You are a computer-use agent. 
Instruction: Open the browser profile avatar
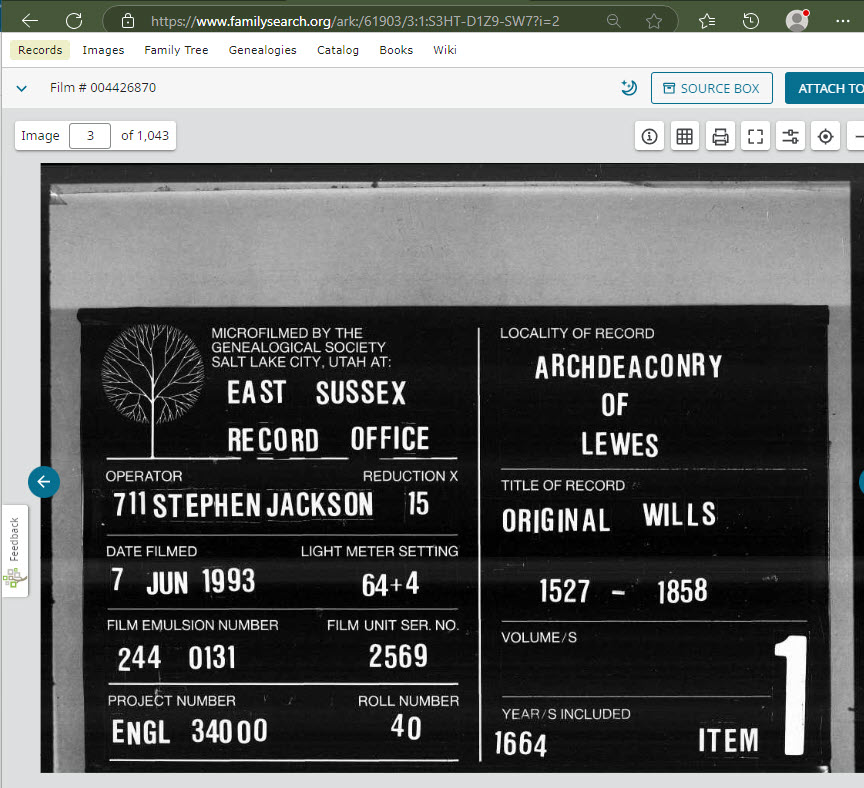tap(797, 20)
